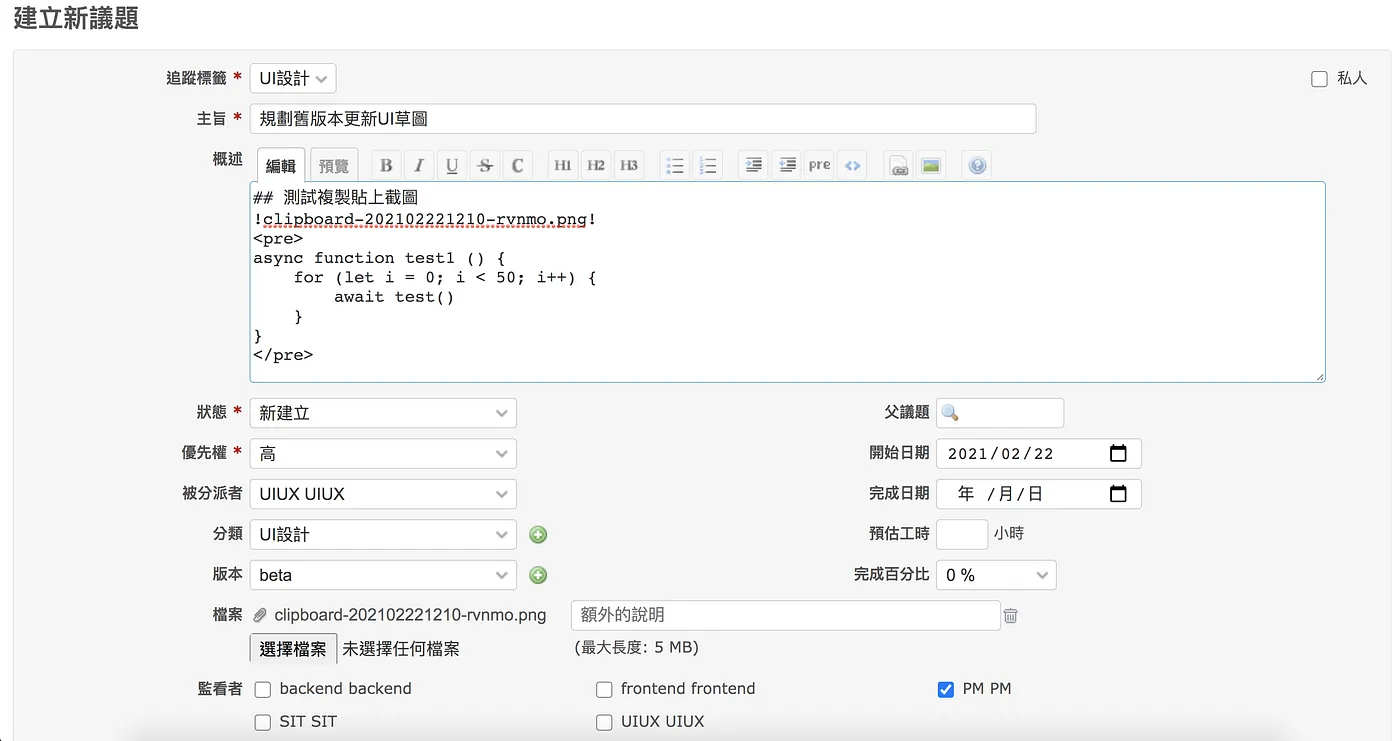This screenshot has width=1400, height=741.
Task: Apply strikethrough formatting in editor toolbar
Action: 485,165
